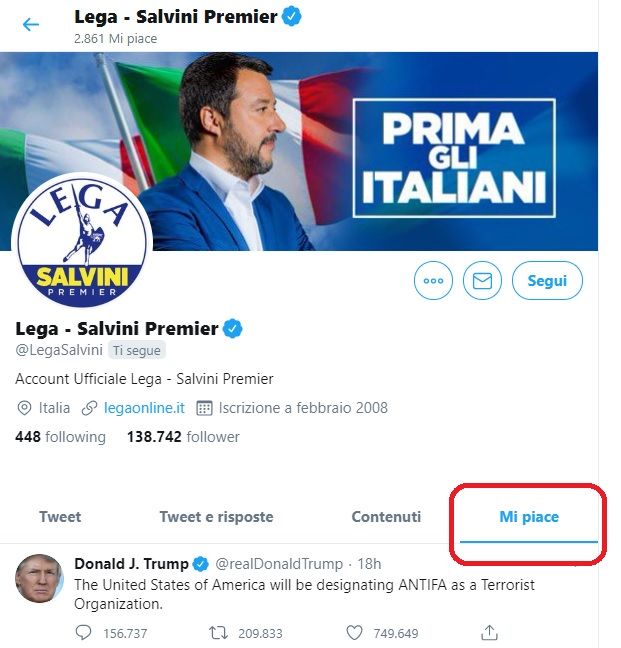View the 138.742 follower list
Image resolution: width=621 pixels, height=648 pixels.
click(183, 437)
